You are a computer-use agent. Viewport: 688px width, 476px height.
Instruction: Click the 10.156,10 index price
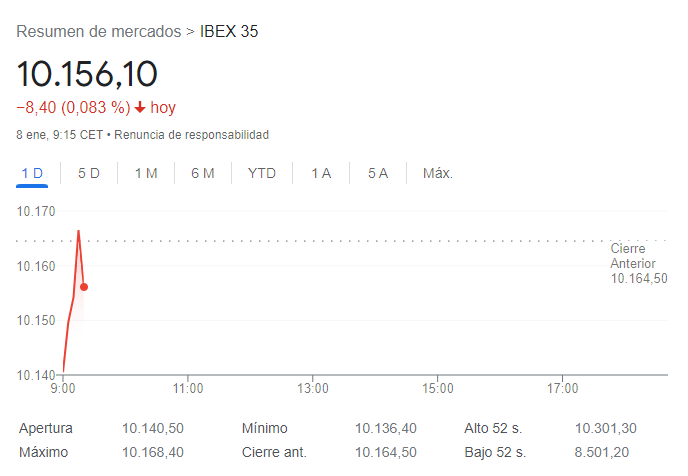(x=87, y=74)
